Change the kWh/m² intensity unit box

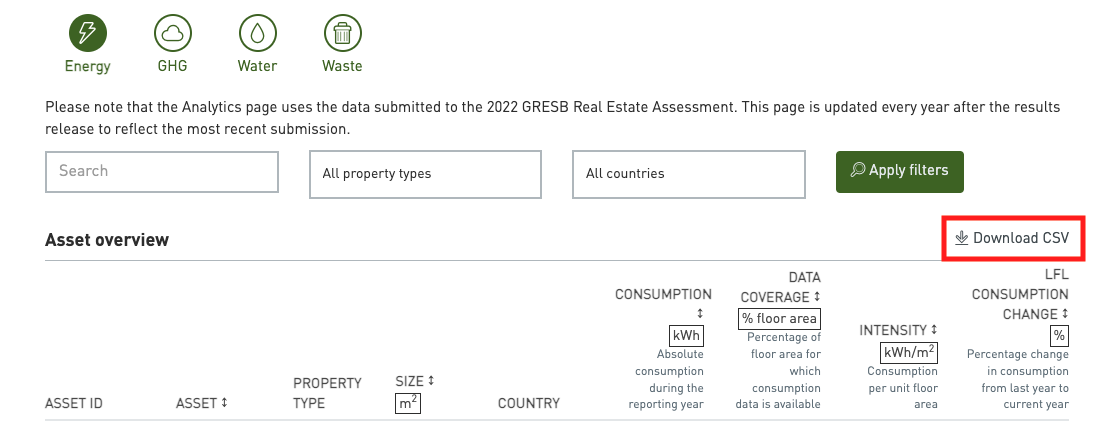[908, 352]
